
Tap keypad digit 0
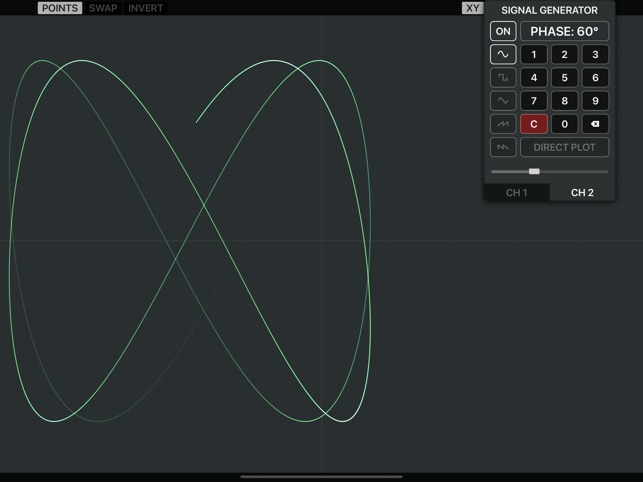pyautogui.click(x=564, y=124)
